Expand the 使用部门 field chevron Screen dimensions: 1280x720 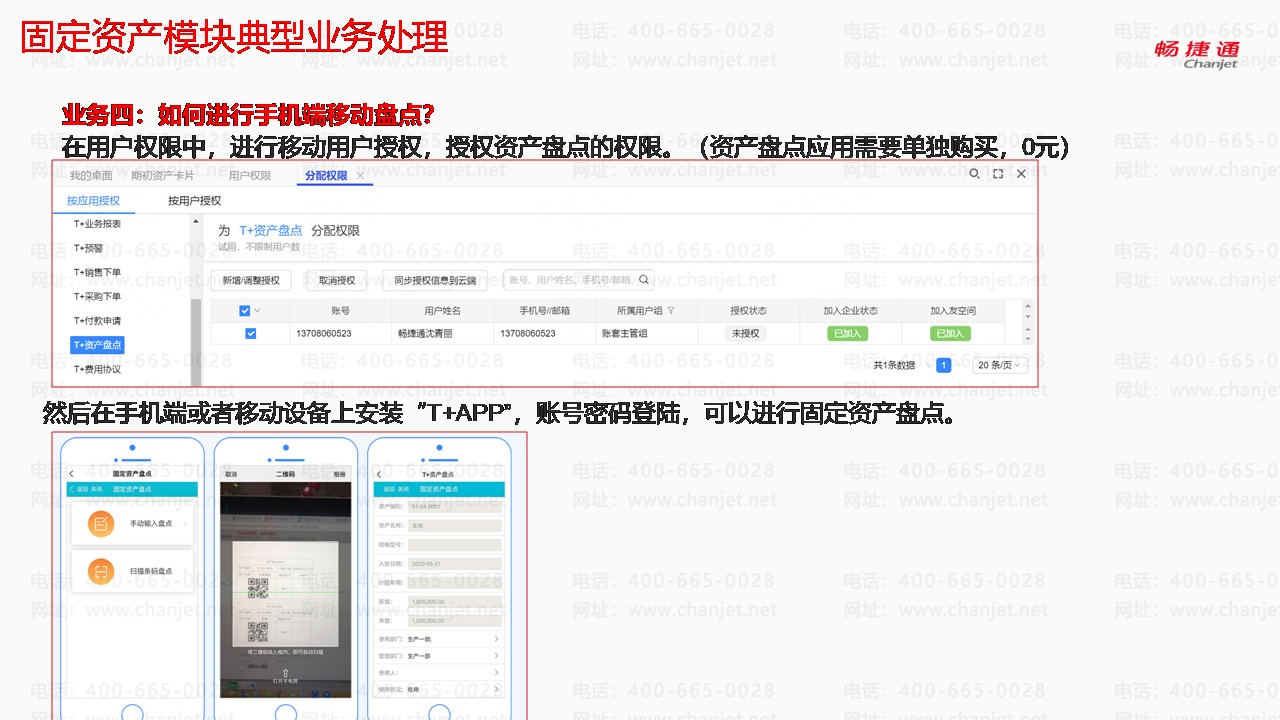click(496, 640)
